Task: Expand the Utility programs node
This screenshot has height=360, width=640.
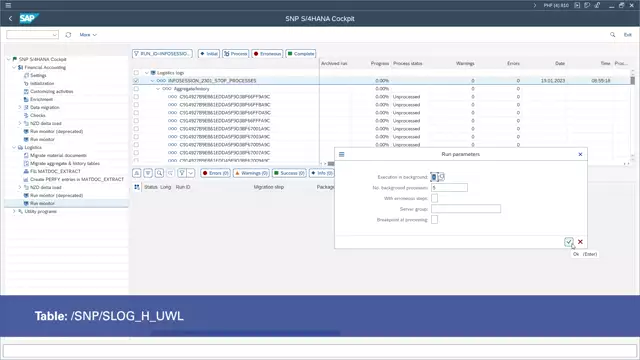Action: (14, 211)
